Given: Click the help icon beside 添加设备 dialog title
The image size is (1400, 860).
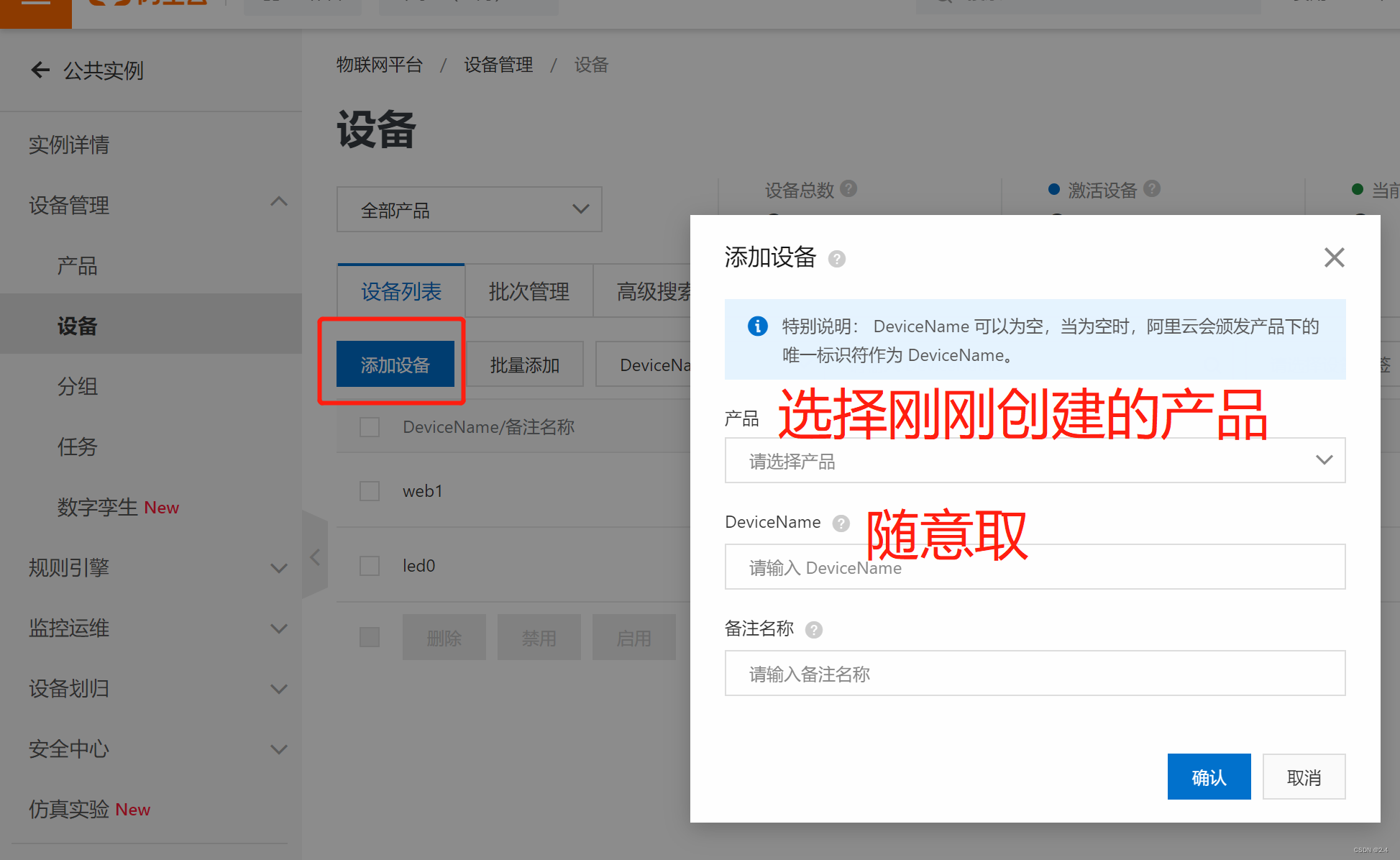Looking at the screenshot, I should 837,259.
